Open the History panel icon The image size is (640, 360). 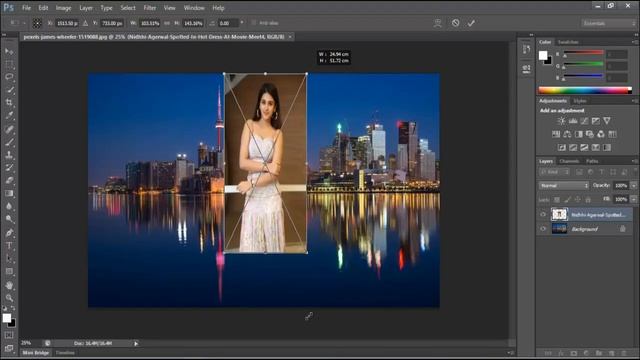click(527, 50)
